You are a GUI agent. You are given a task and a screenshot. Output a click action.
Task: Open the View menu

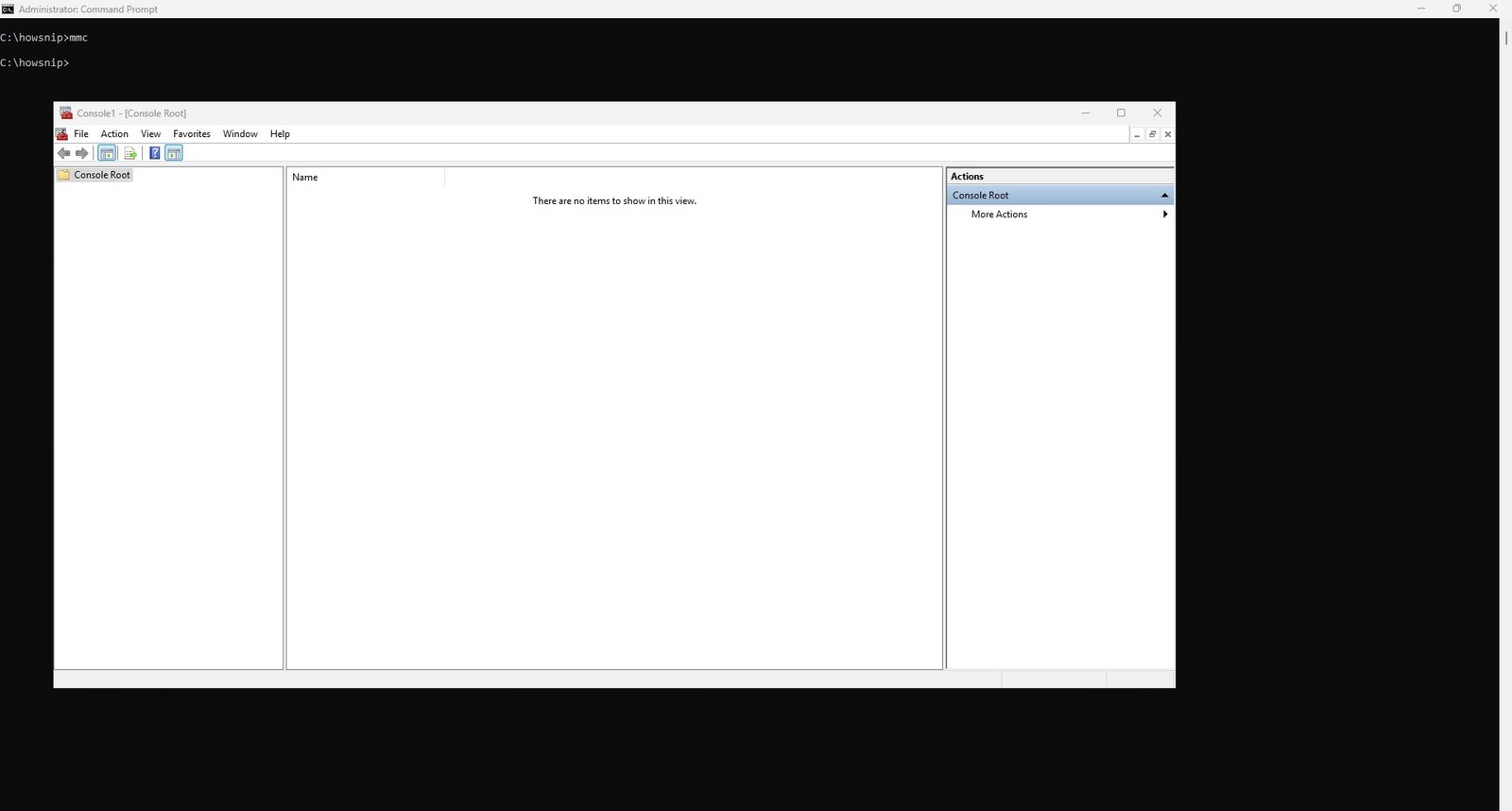151,134
